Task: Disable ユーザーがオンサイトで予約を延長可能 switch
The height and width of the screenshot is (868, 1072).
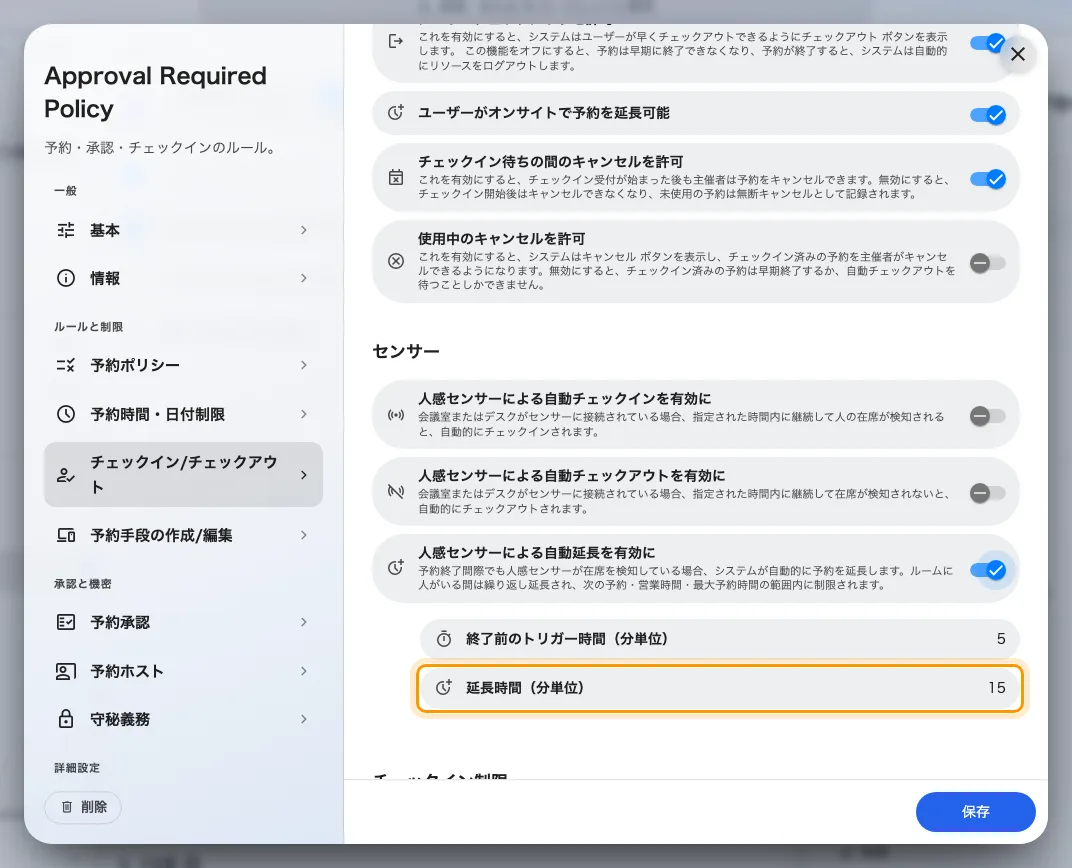Action: (988, 115)
